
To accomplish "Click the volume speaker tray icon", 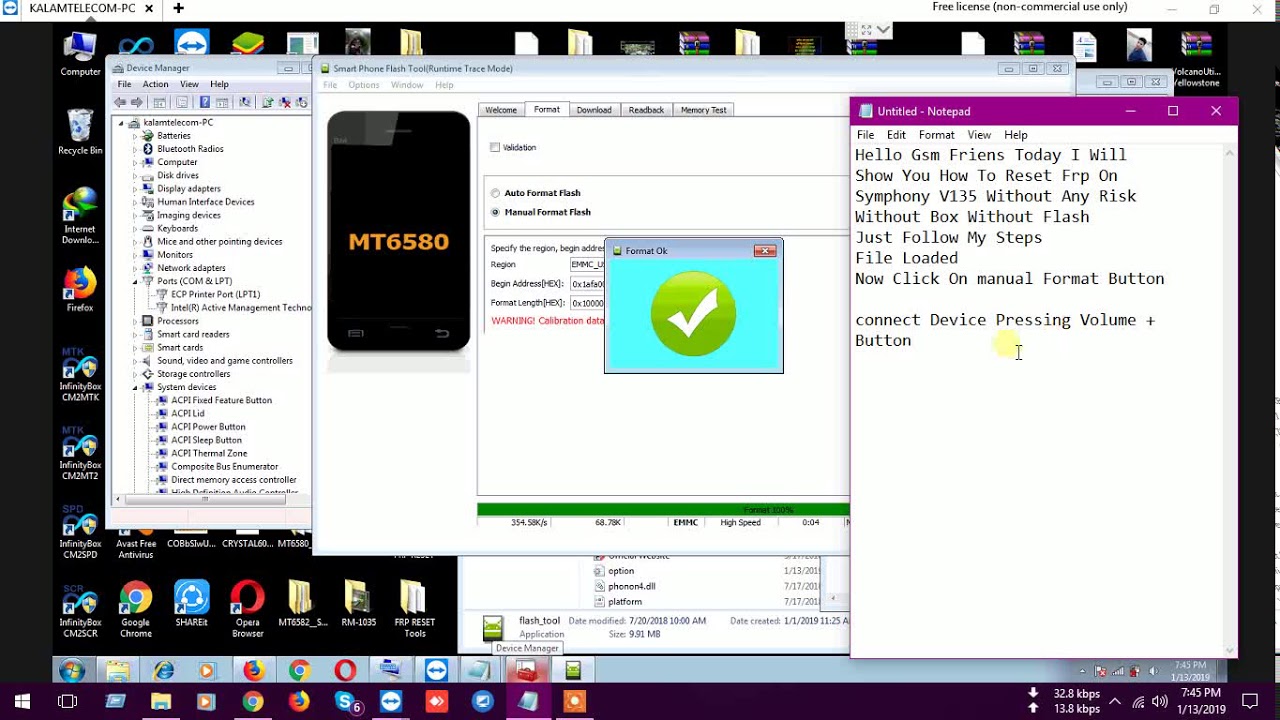I will pyautogui.click(x=1159, y=701).
